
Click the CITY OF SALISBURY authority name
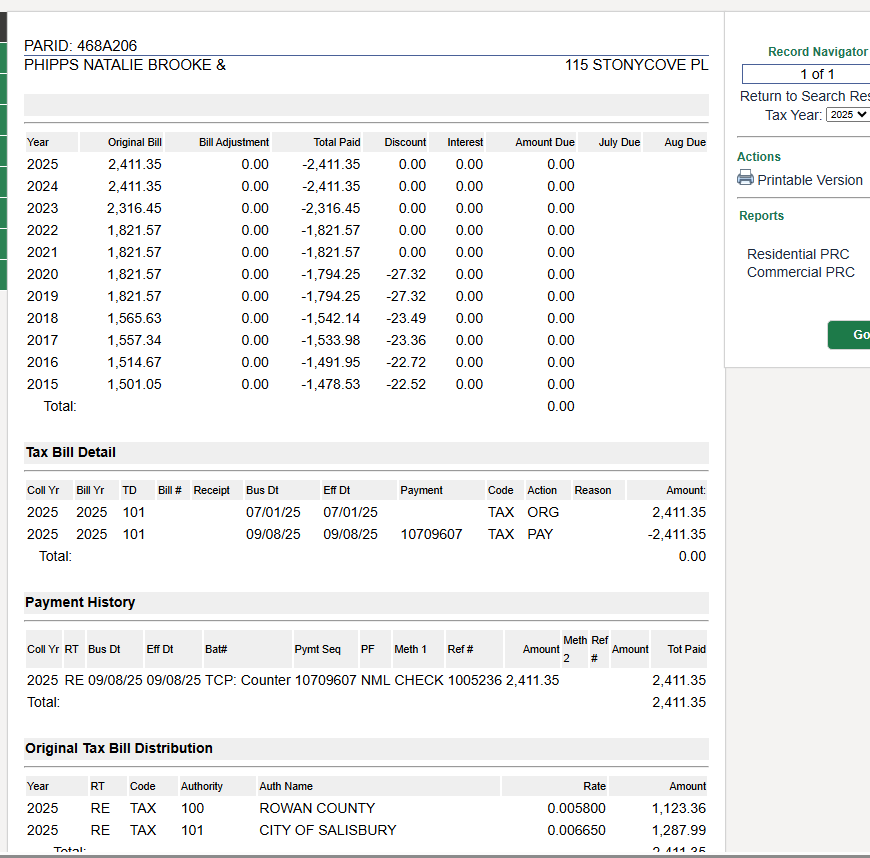tap(327, 830)
